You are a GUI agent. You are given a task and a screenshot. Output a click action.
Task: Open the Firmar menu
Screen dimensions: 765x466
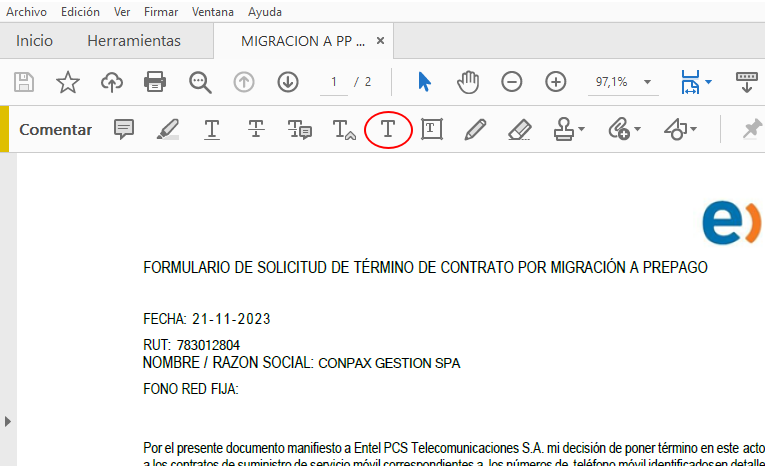[x=161, y=12]
